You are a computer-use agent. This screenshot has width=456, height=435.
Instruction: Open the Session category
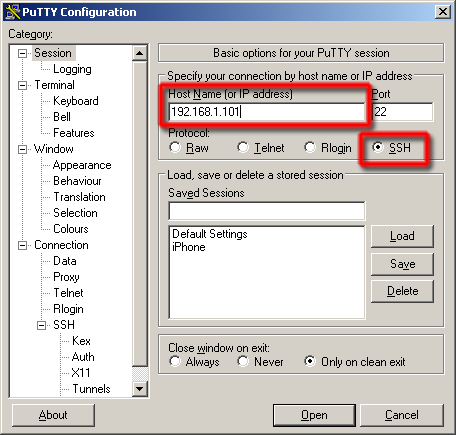coord(53,53)
